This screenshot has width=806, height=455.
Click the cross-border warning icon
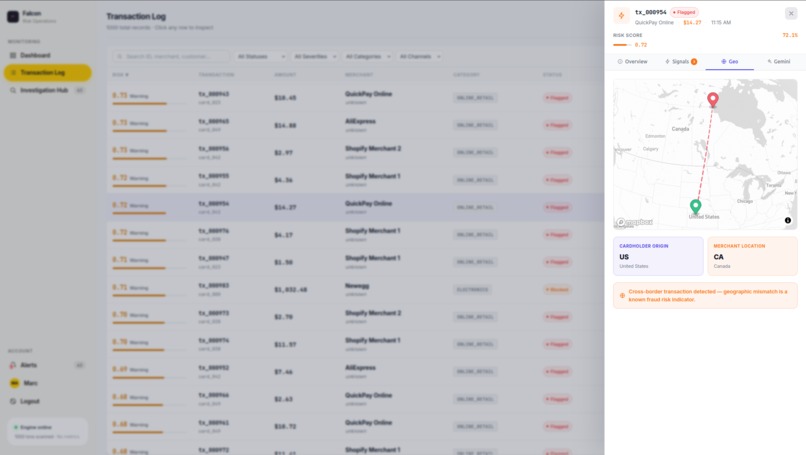click(x=622, y=296)
